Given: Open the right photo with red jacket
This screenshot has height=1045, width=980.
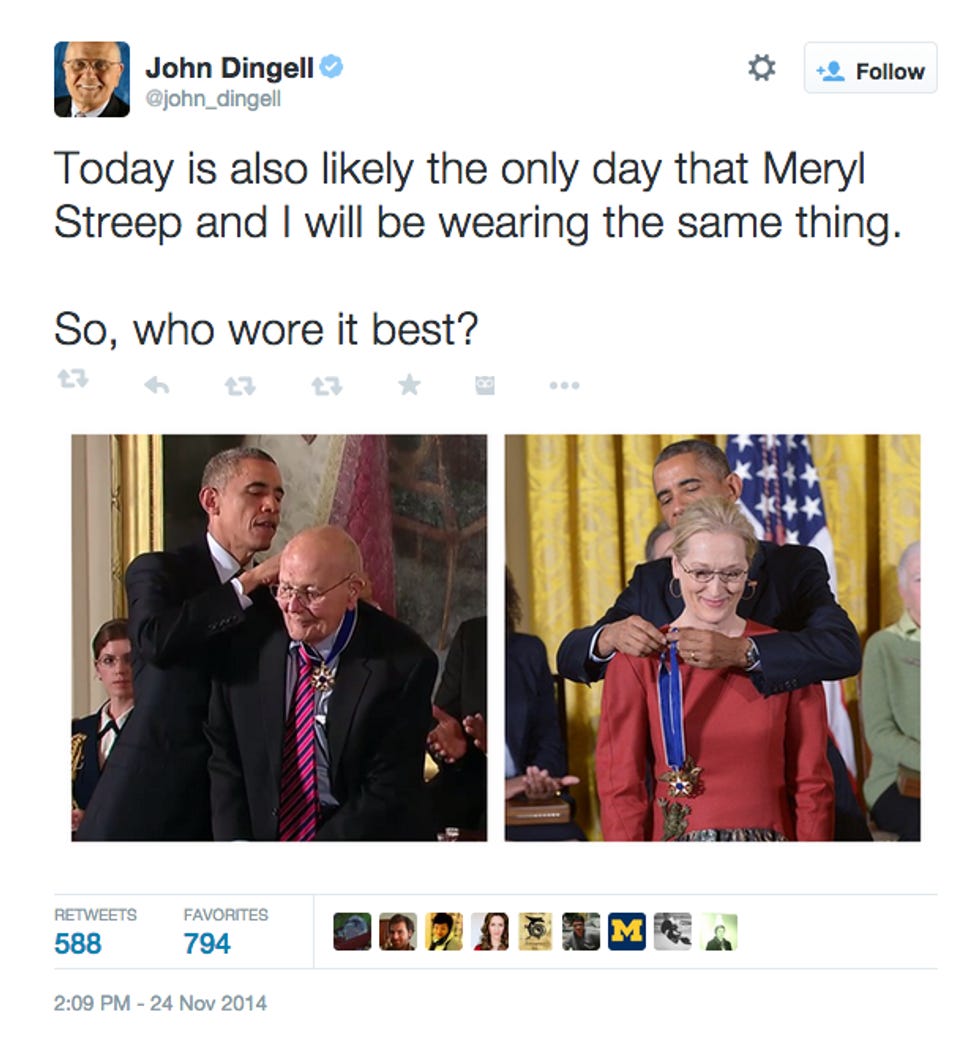Looking at the screenshot, I should (x=712, y=638).
